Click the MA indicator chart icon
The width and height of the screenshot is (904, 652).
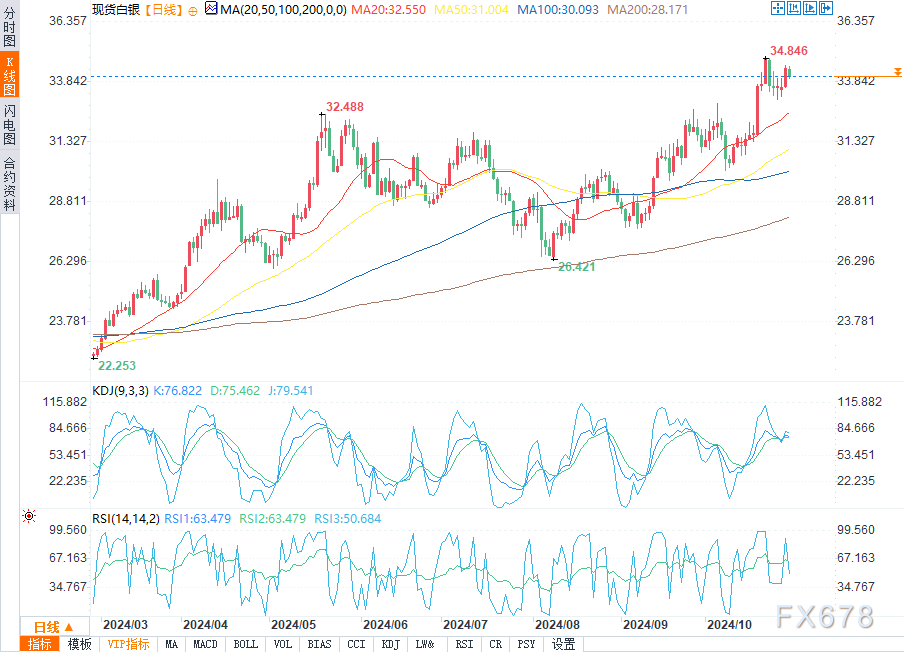click(210, 9)
